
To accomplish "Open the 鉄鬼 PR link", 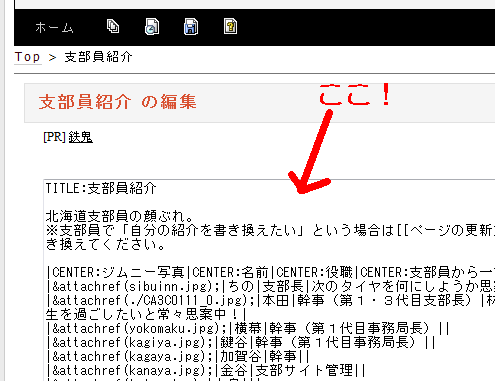I will click(81, 137).
